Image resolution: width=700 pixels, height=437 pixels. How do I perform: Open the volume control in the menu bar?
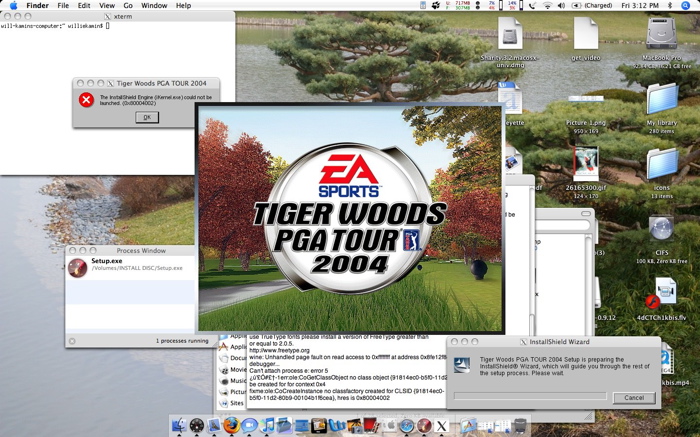point(561,5)
